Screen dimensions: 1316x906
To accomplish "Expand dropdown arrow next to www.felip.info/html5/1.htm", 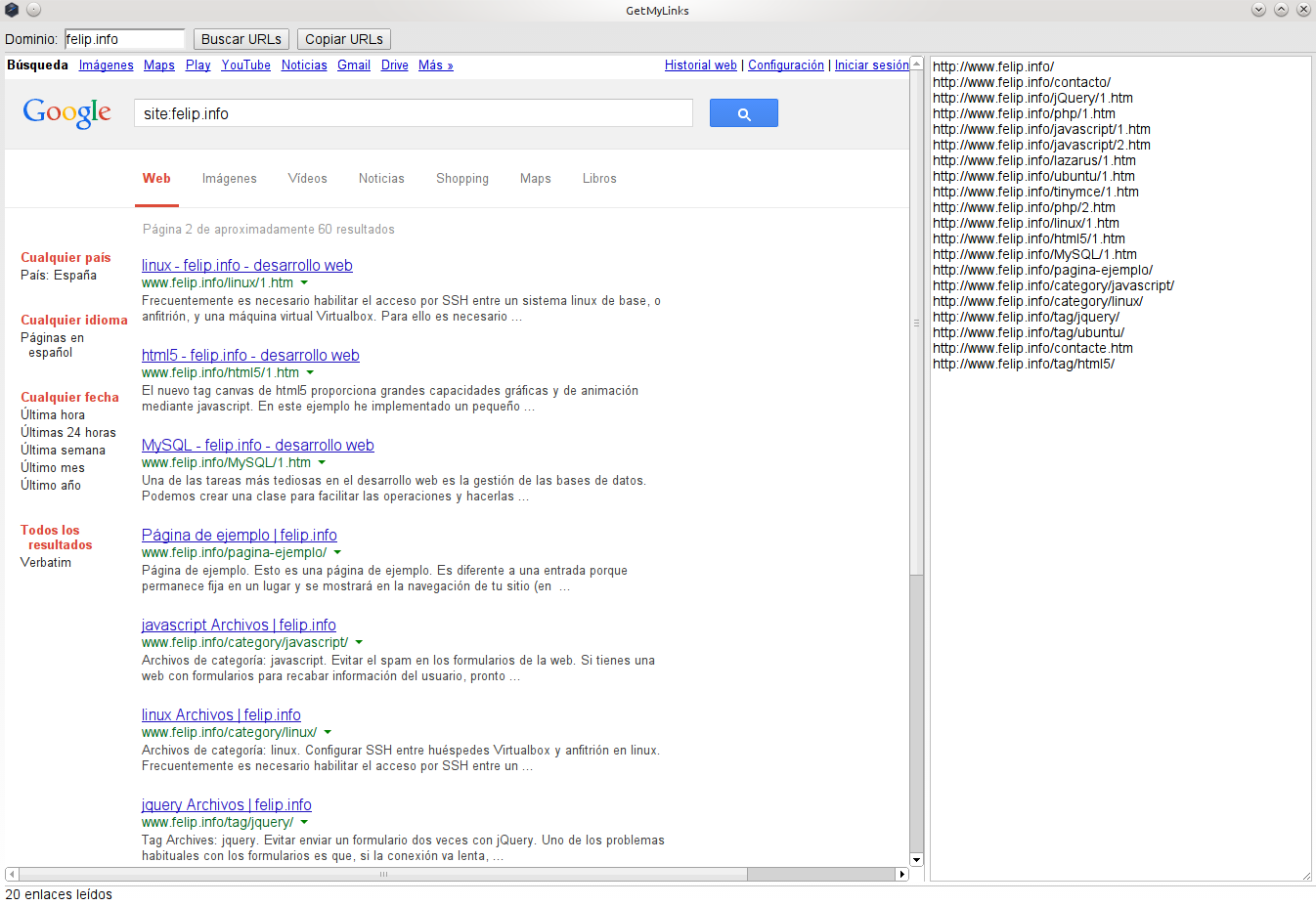I will pyautogui.click(x=310, y=373).
